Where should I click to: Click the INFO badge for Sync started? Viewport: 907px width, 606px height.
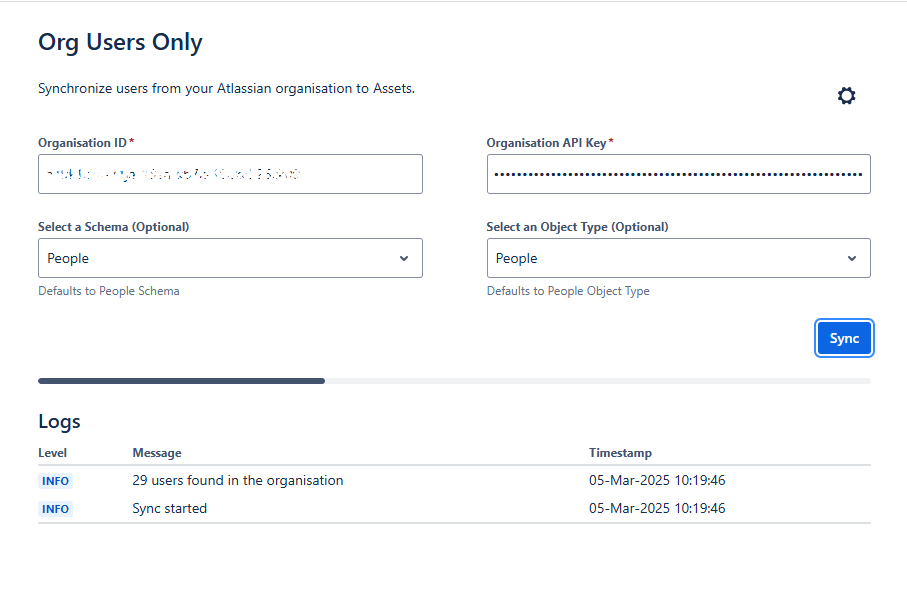coord(56,509)
